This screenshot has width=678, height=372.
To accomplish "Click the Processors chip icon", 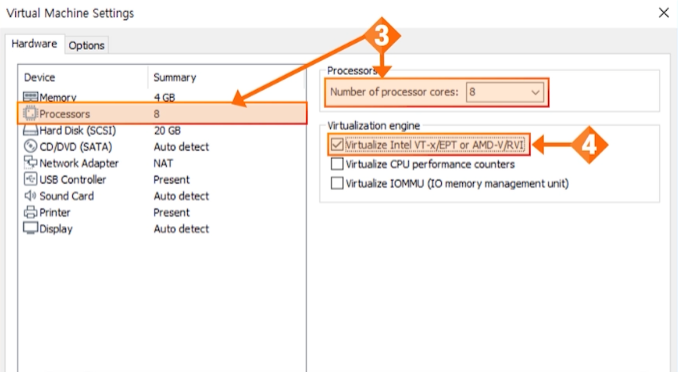I will click(30, 113).
